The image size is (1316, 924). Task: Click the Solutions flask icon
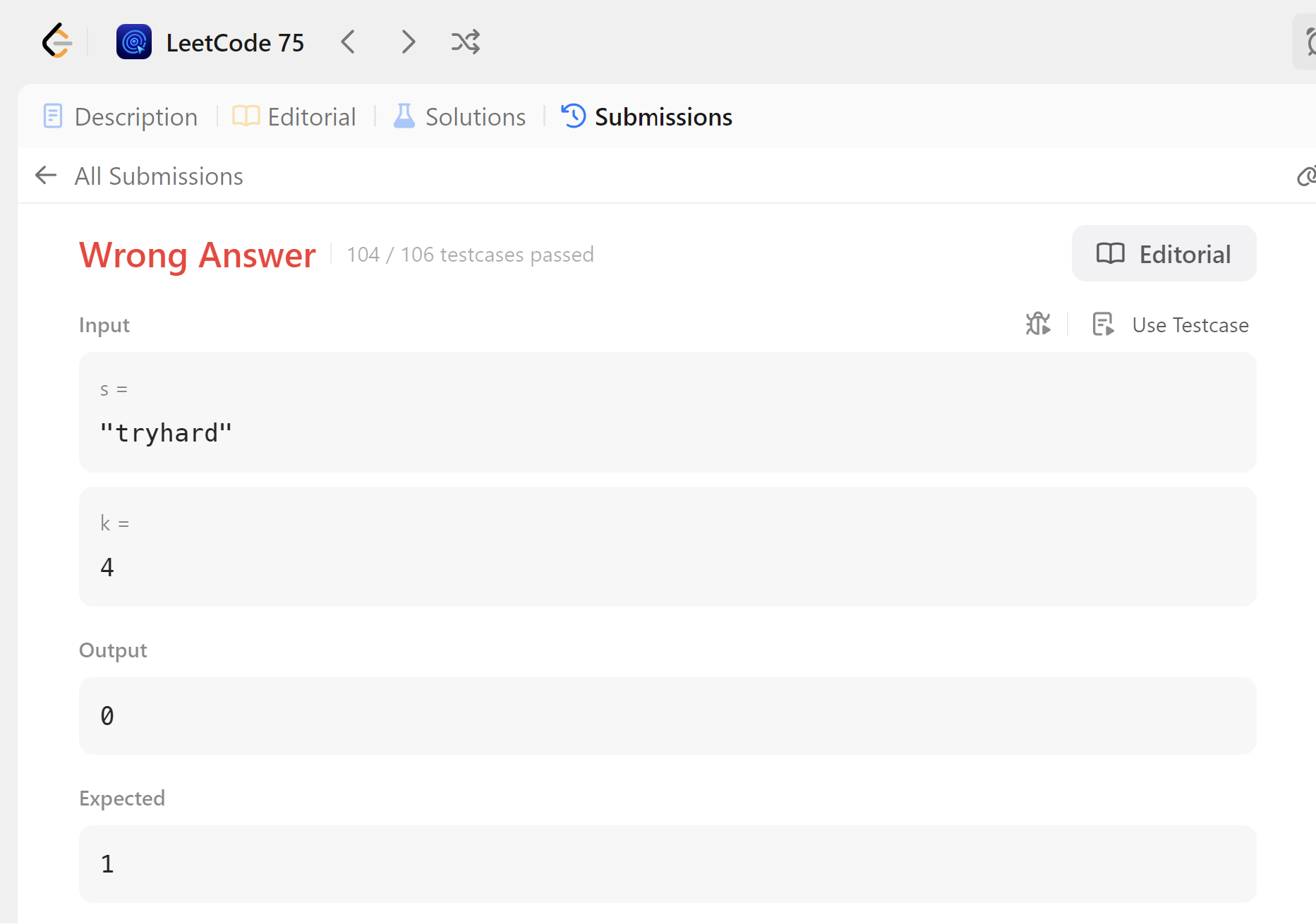coord(404,116)
